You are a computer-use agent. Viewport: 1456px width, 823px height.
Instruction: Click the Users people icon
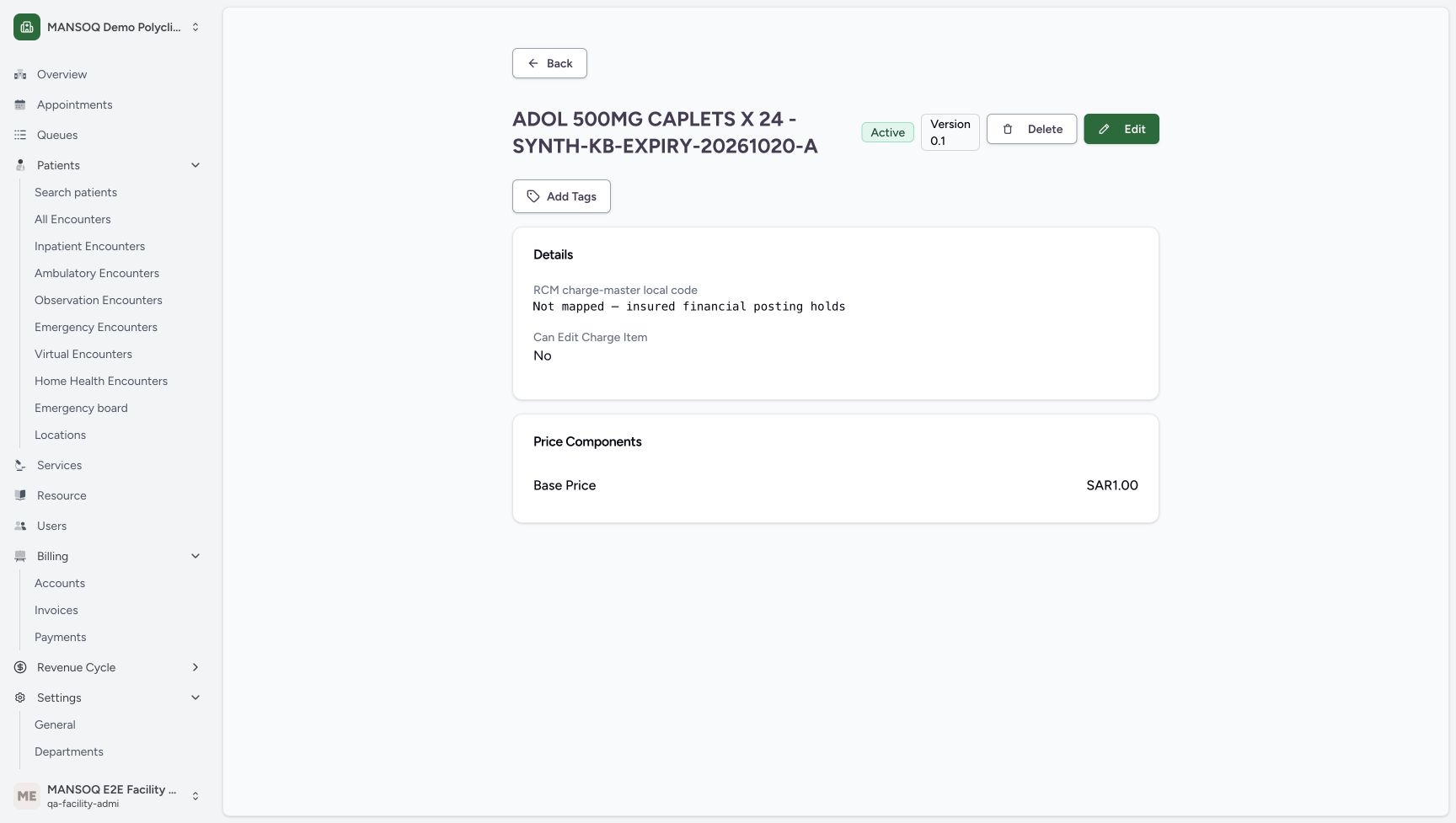(20, 526)
